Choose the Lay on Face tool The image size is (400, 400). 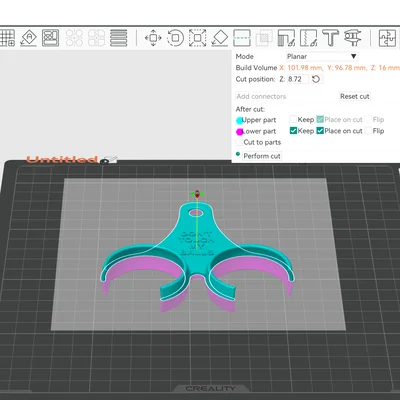click(220, 38)
